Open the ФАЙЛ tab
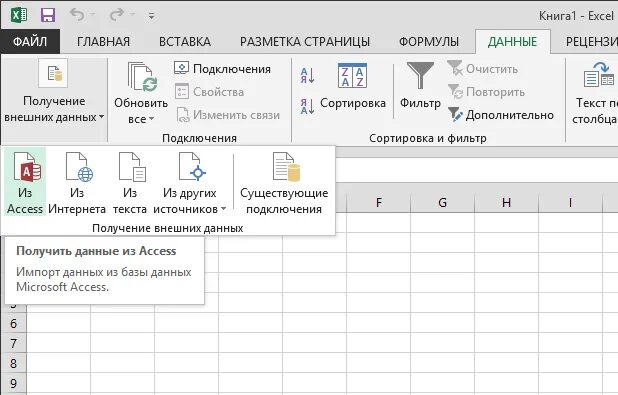618x395 pixels. click(x=30, y=41)
